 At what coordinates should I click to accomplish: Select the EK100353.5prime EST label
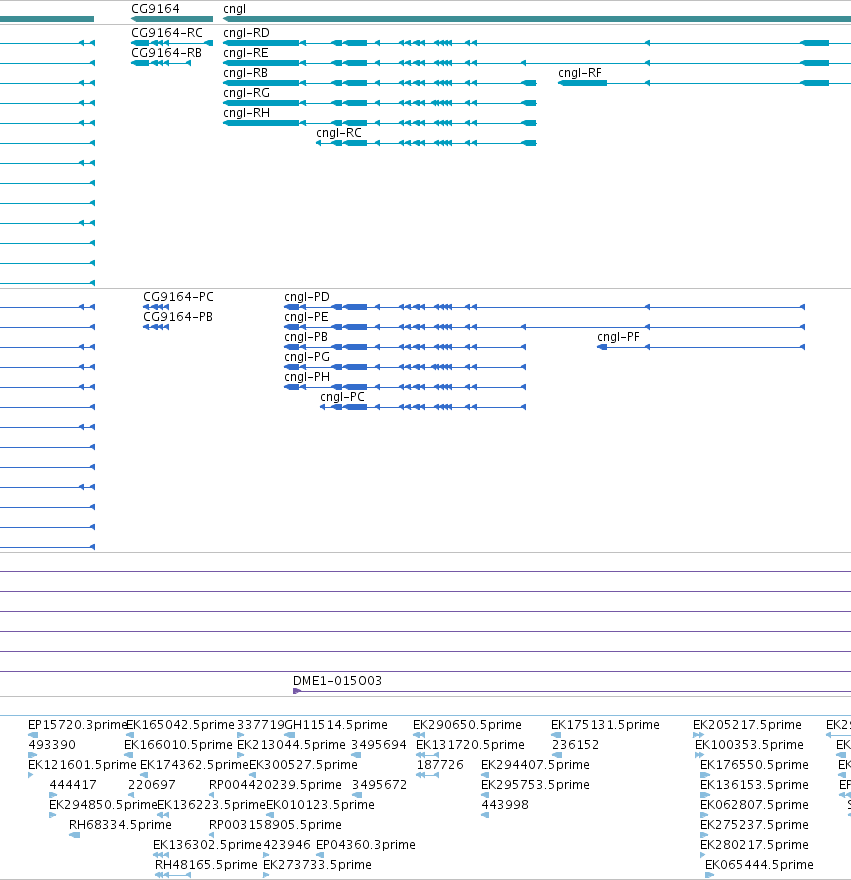tap(749, 745)
